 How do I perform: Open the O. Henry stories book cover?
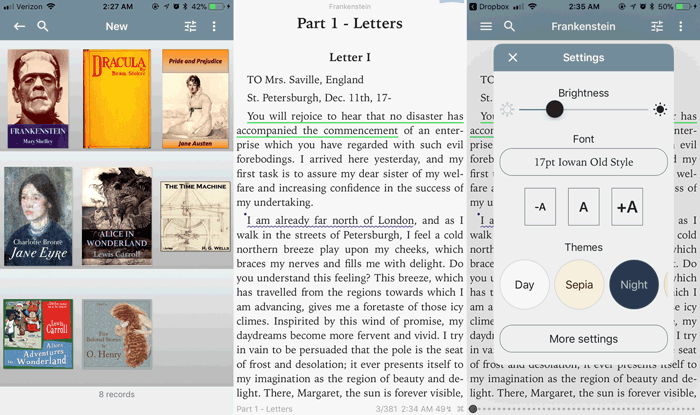pyautogui.click(x=117, y=334)
